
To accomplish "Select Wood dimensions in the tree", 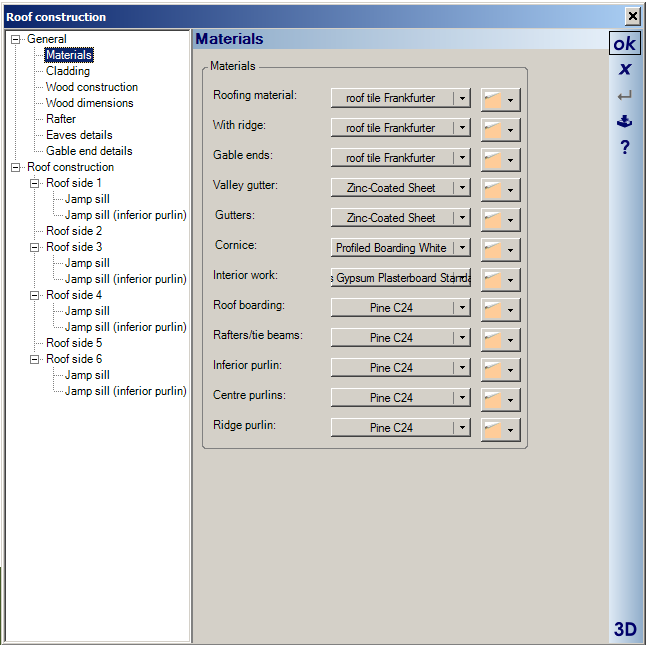I will [89, 103].
